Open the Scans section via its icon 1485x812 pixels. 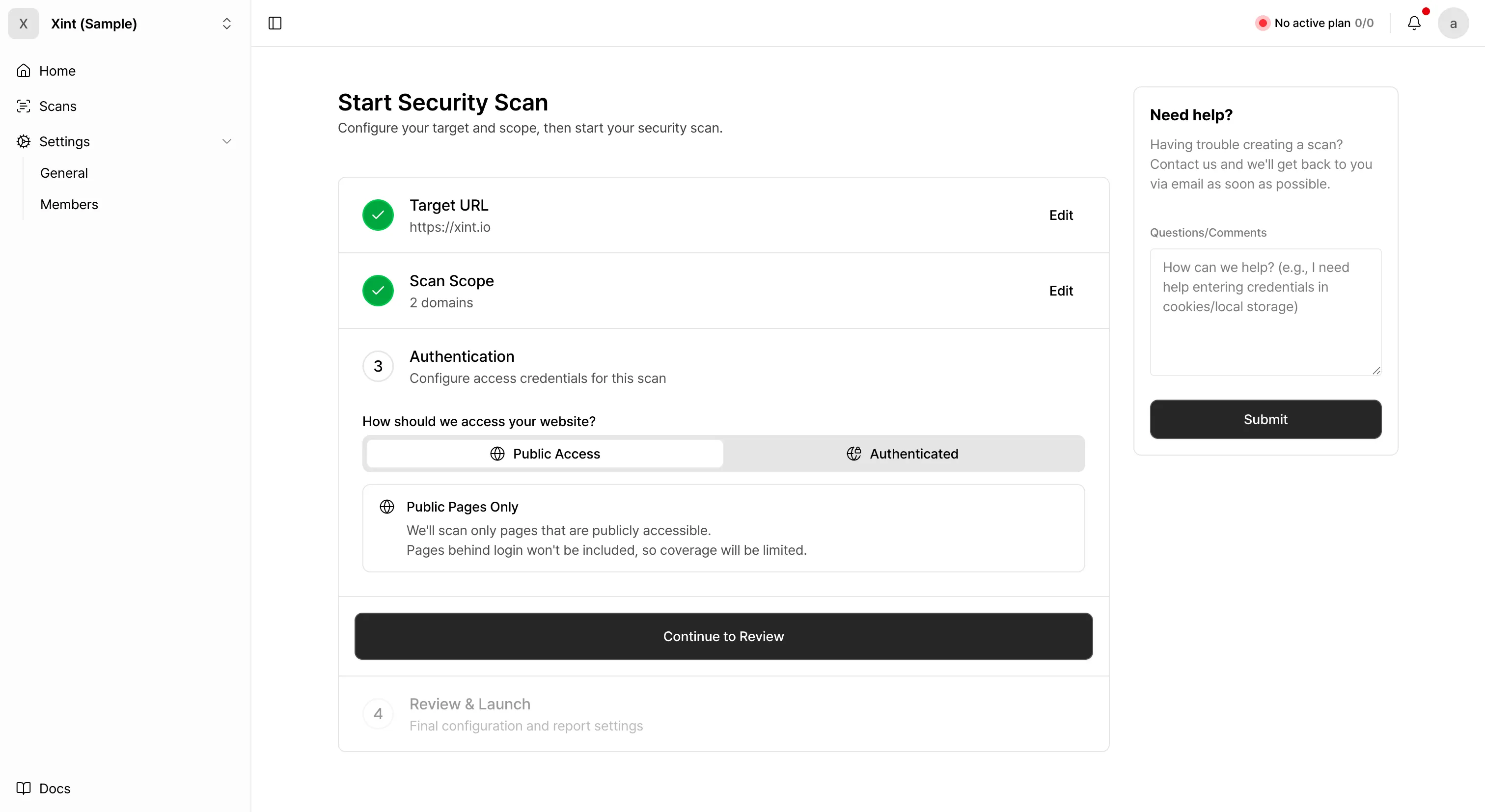(23, 106)
